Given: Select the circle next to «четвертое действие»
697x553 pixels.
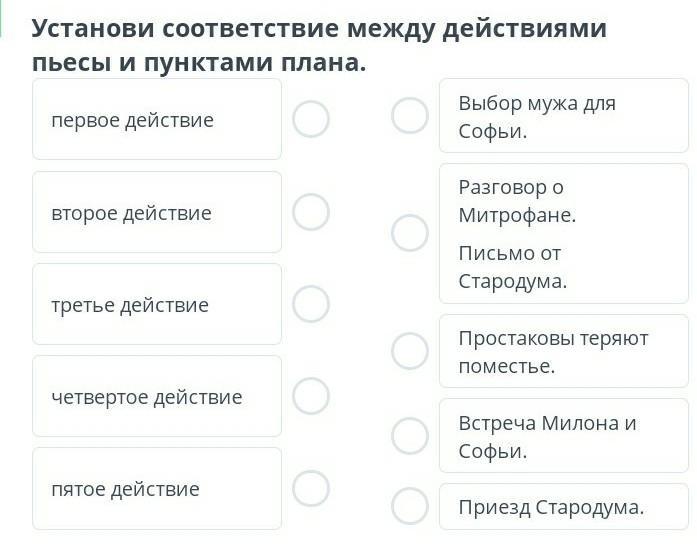Looking at the screenshot, I should (x=311, y=396).
